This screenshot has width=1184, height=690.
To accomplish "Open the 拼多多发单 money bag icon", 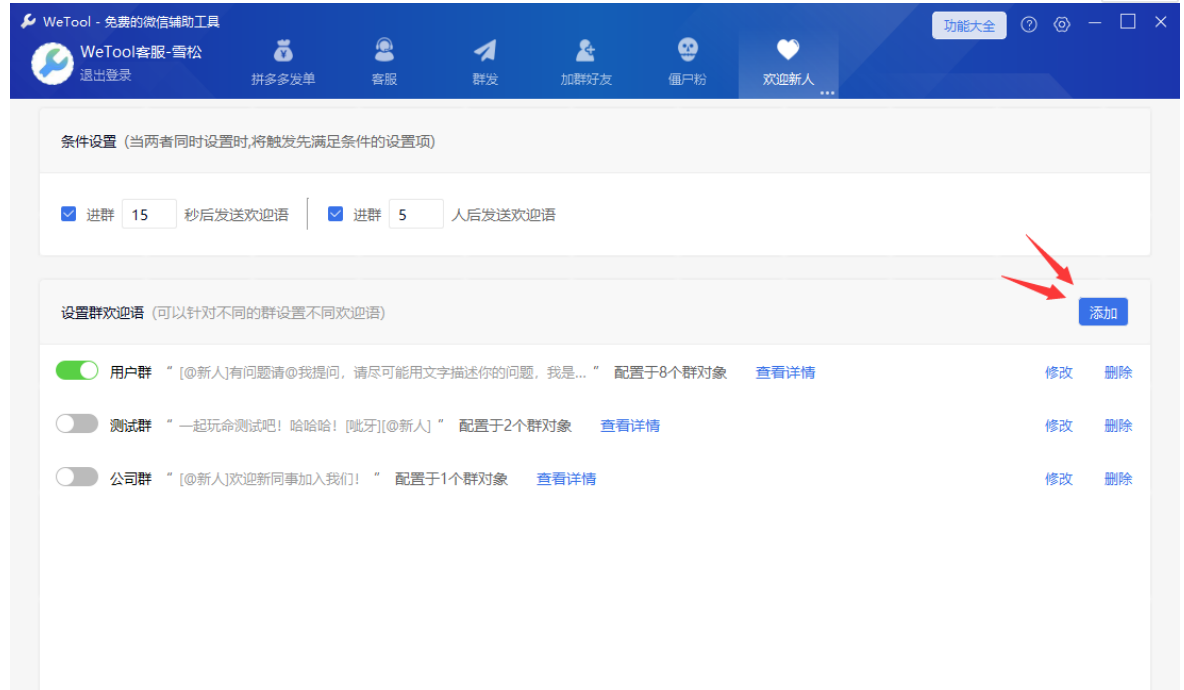I will pyautogui.click(x=283, y=51).
